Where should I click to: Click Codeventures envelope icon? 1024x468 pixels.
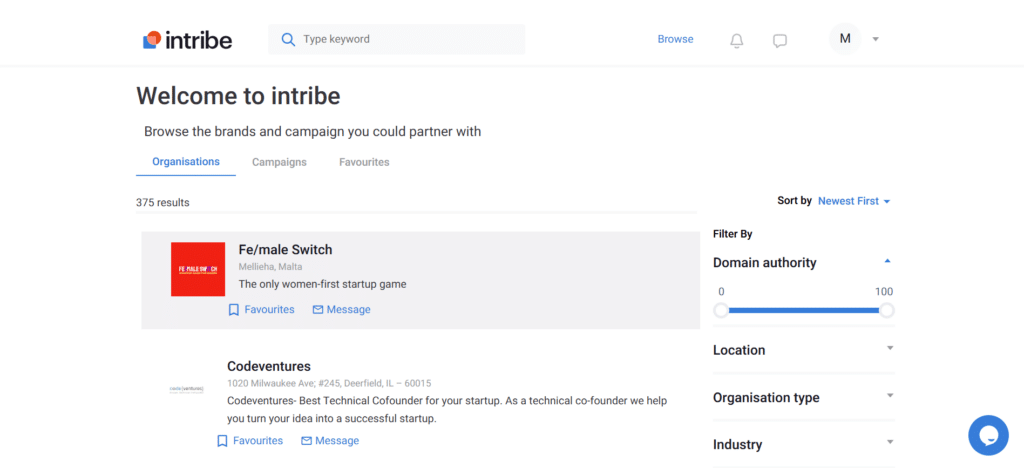click(306, 441)
